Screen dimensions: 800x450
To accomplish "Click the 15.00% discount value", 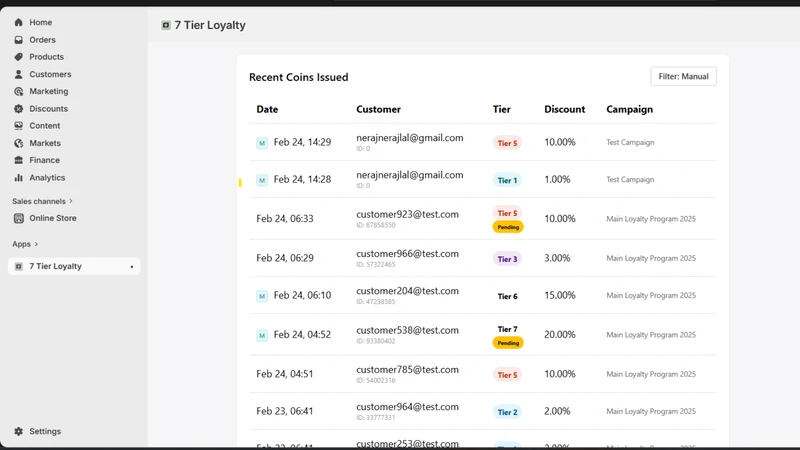I will [x=560, y=295].
